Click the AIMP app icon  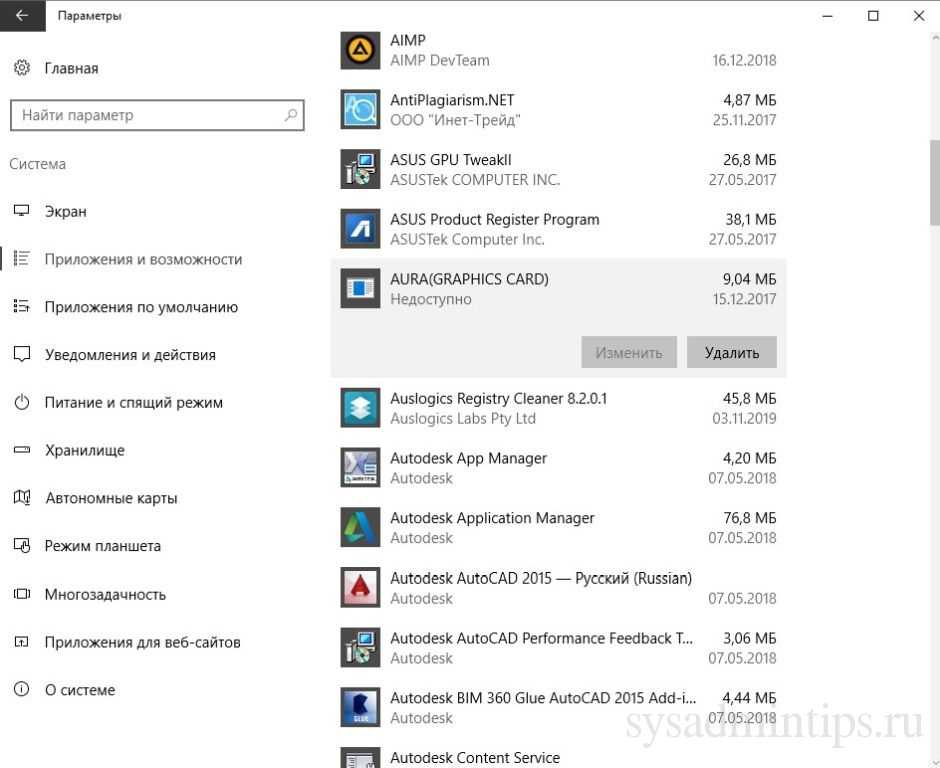[360, 50]
